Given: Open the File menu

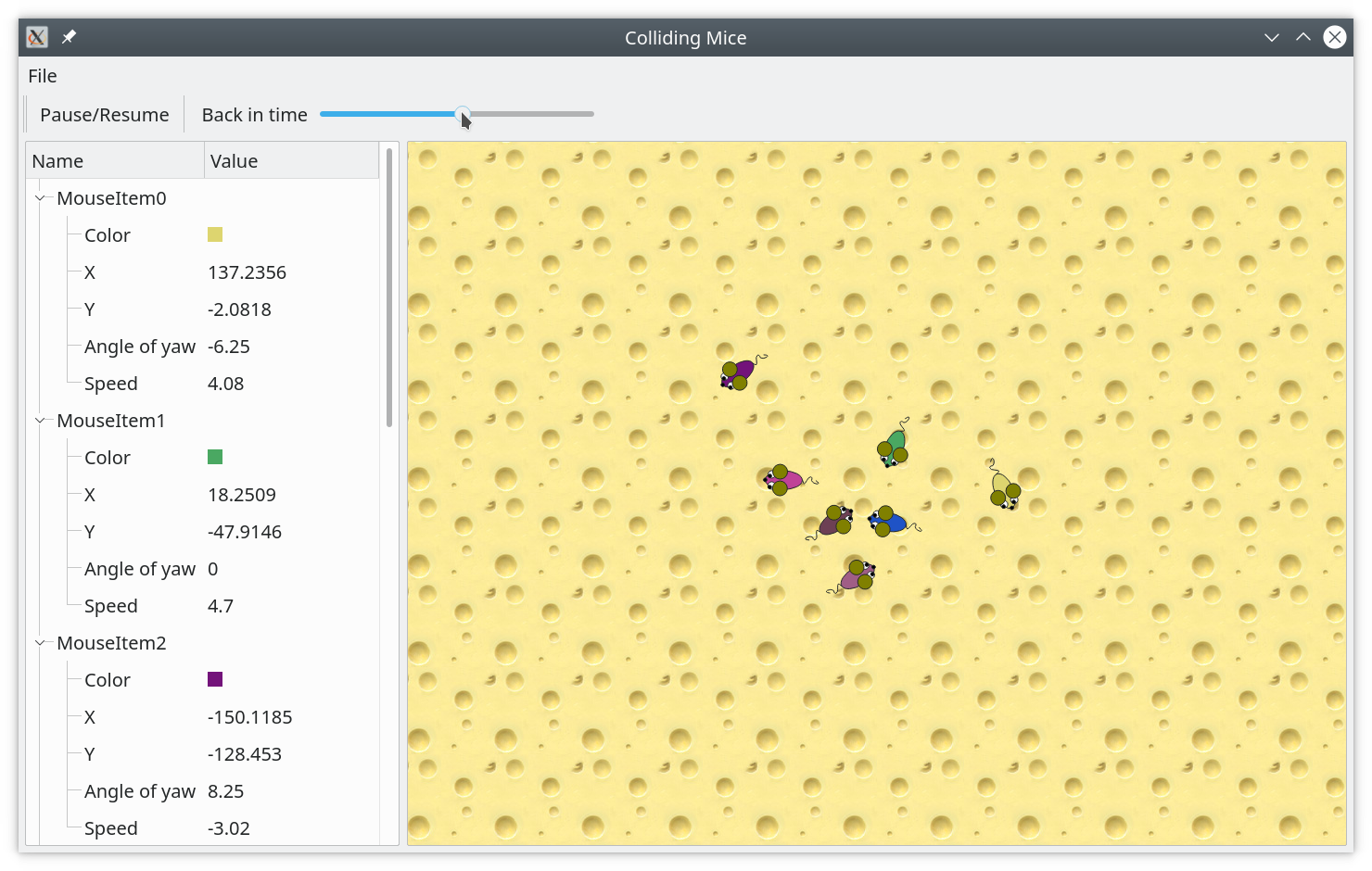Looking at the screenshot, I should pos(43,76).
